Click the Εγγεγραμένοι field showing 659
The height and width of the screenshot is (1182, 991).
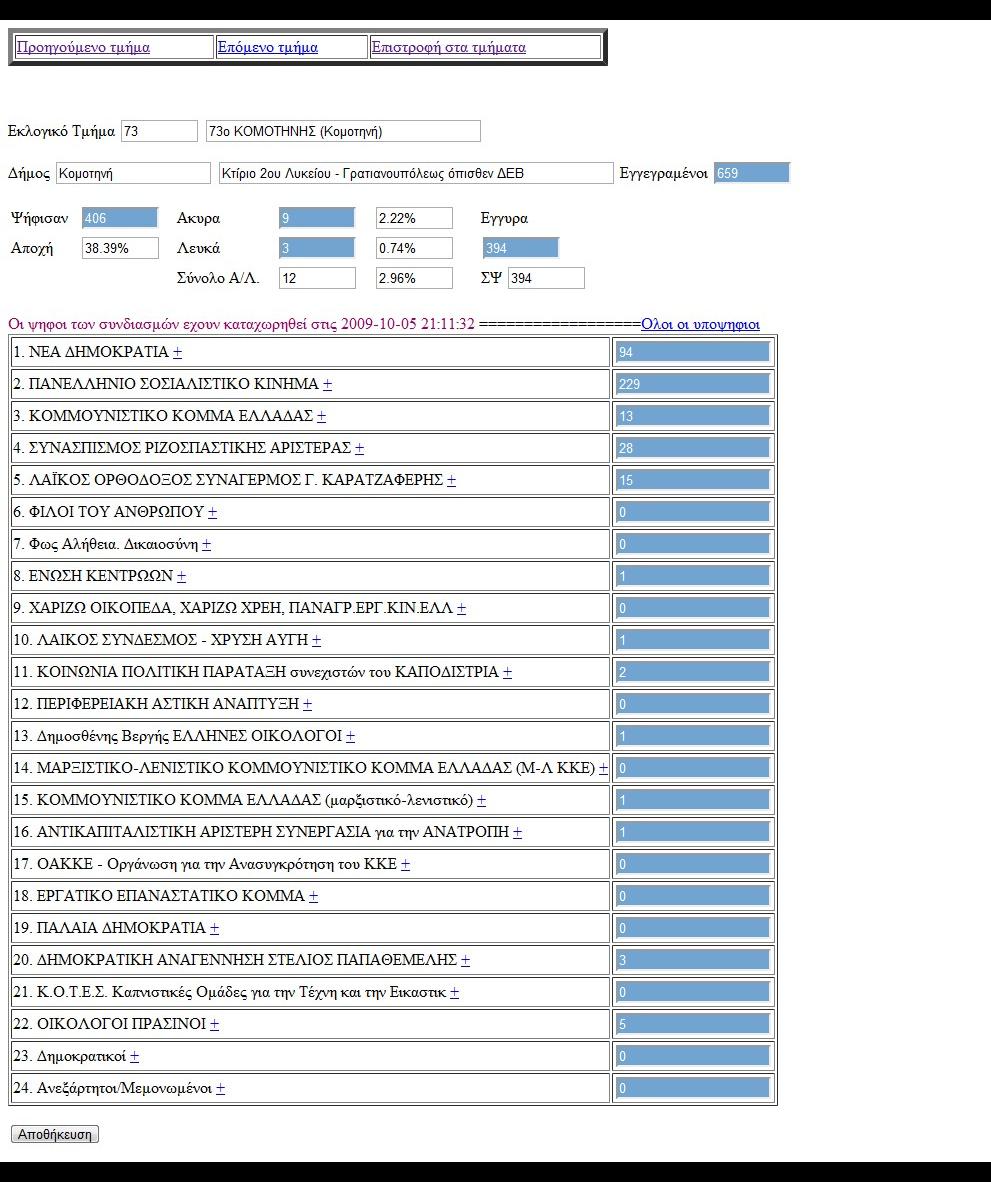point(751,173)
